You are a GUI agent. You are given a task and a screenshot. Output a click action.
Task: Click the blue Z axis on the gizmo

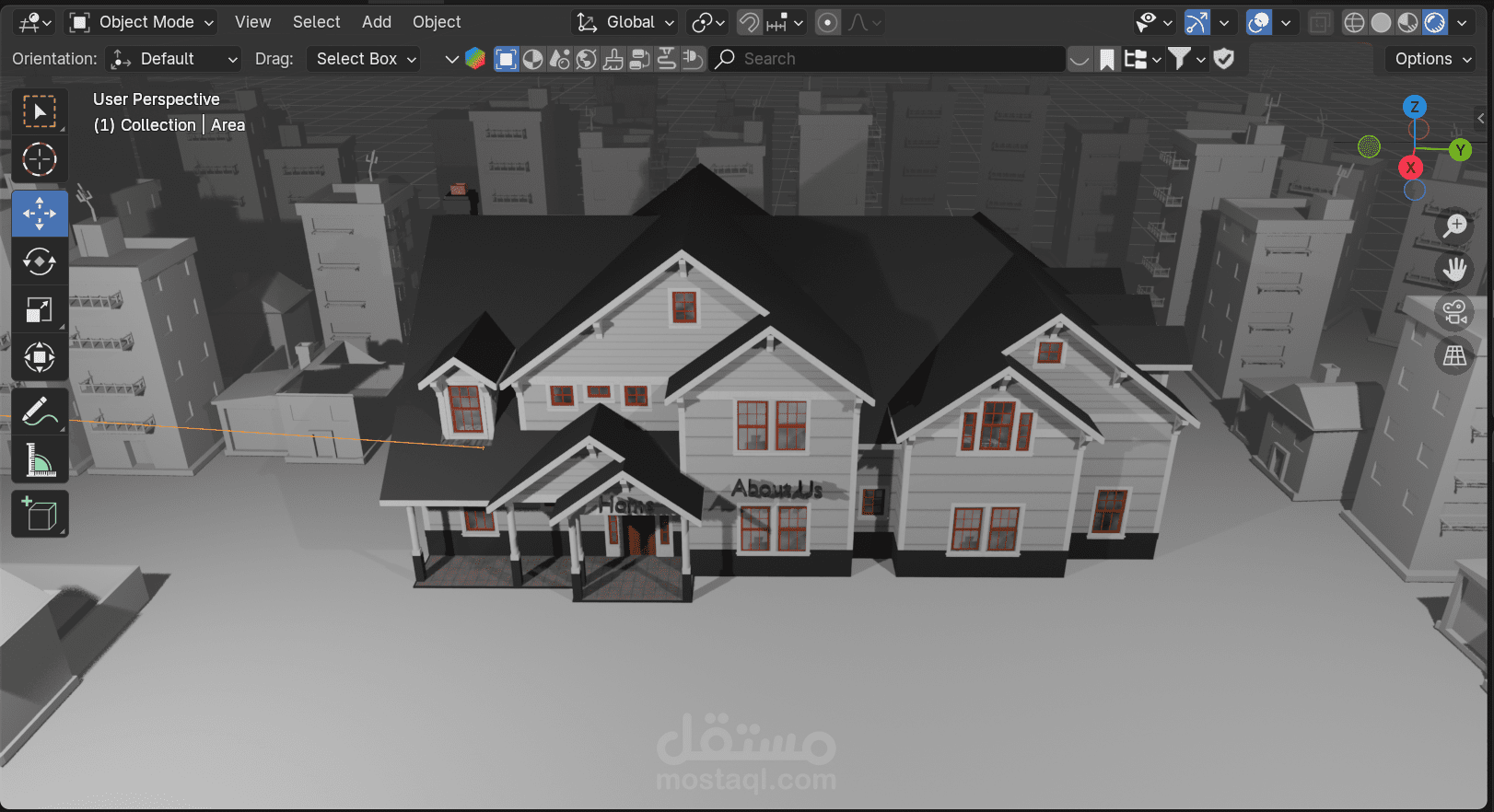click(x=1415, y=107)
